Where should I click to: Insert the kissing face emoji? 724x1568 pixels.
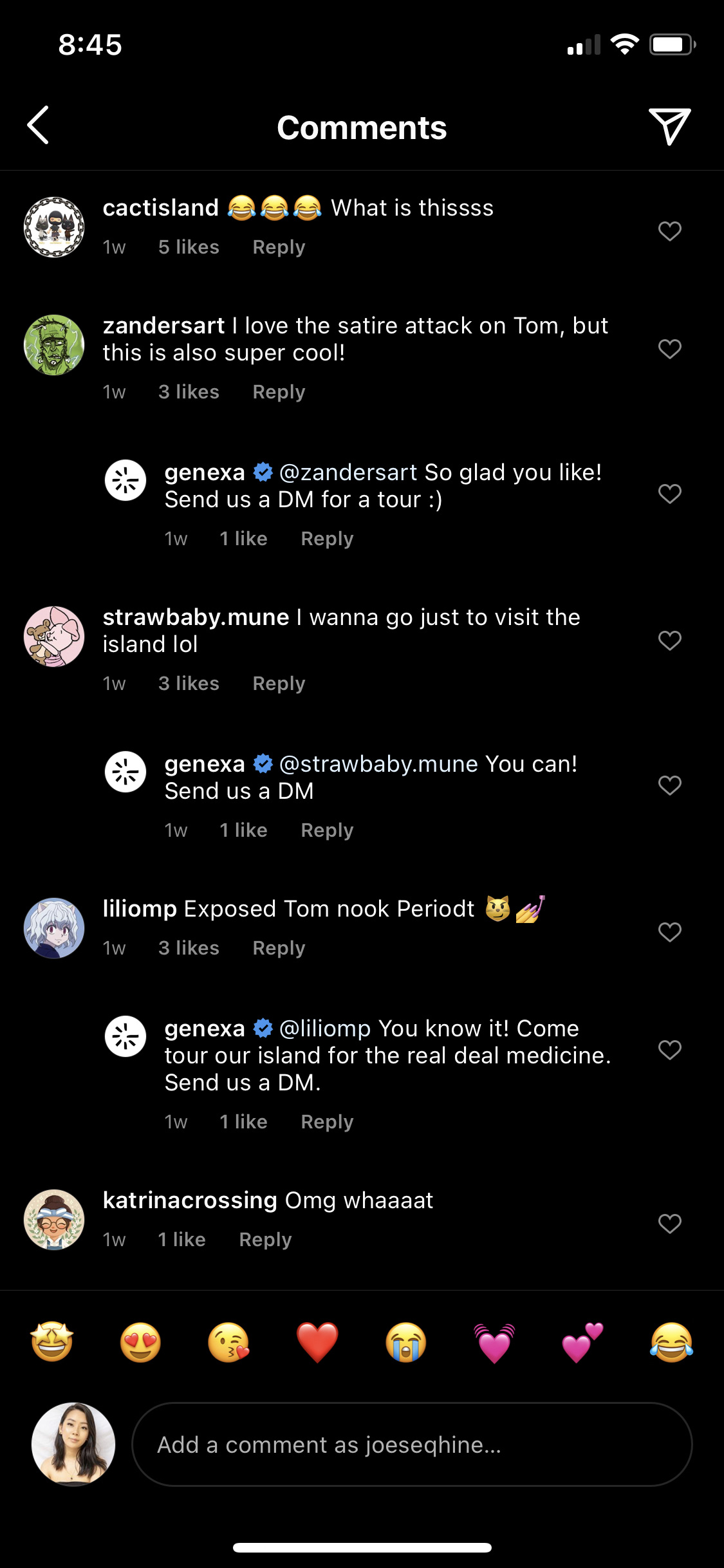tap(229, 1342)
